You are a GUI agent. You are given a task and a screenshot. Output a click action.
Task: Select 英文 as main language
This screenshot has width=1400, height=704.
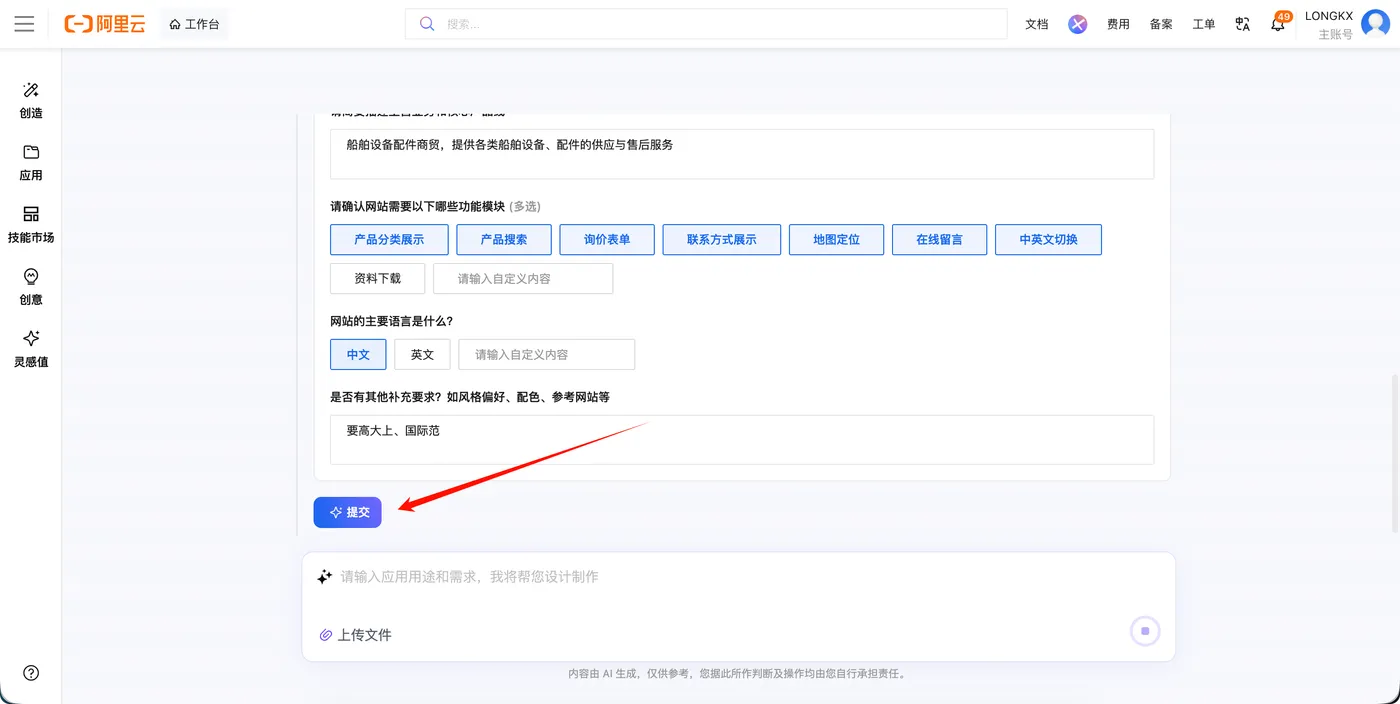pyautogui.click(x=422, y=355)
